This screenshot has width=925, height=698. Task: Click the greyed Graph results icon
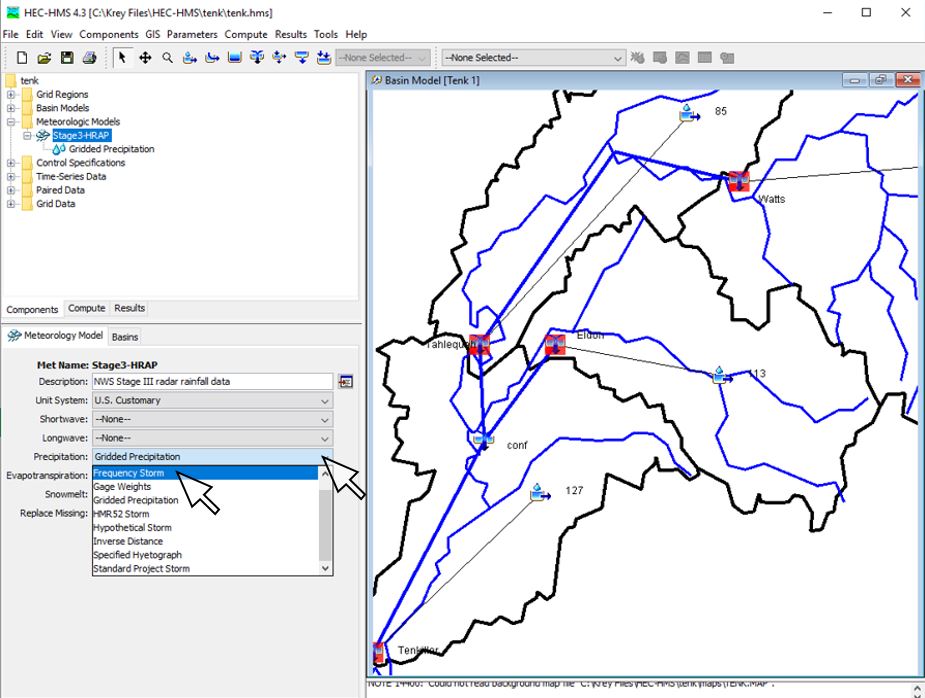click(x=683, y=58)
